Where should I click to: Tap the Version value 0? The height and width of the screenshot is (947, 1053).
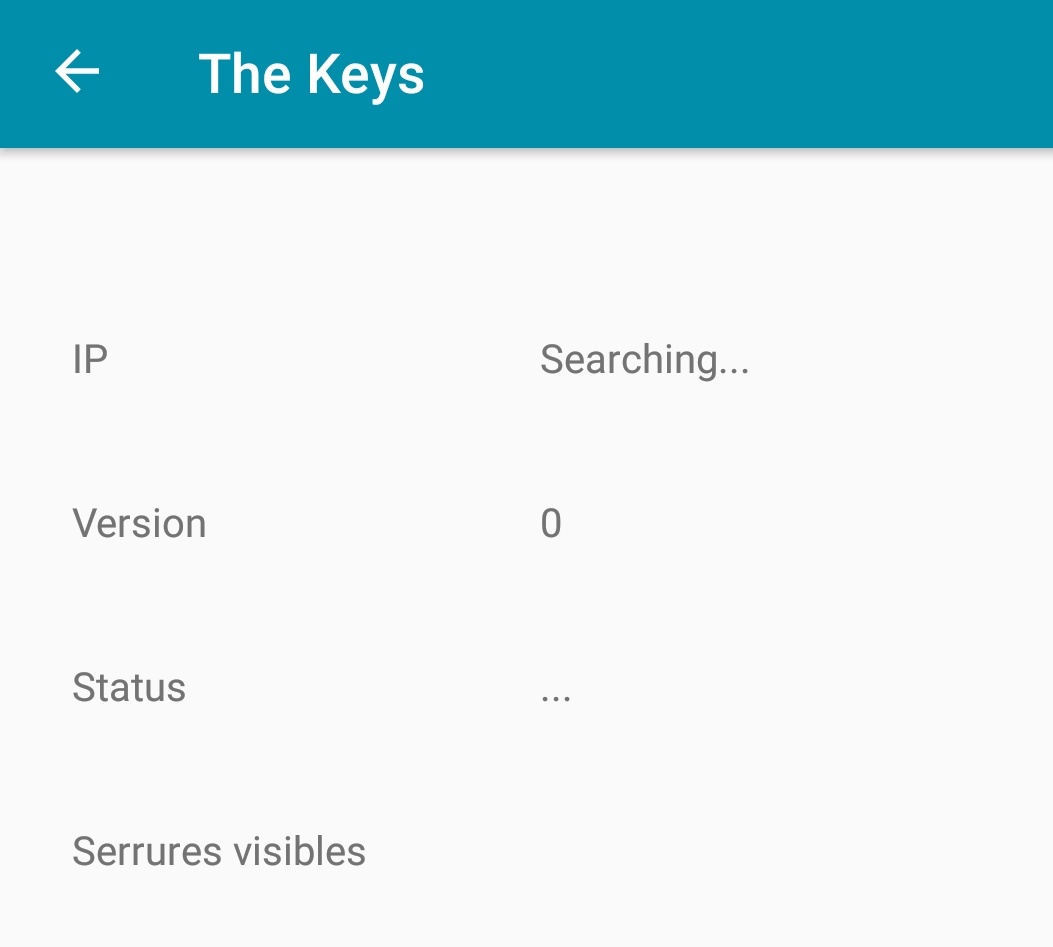coord(551,523)
